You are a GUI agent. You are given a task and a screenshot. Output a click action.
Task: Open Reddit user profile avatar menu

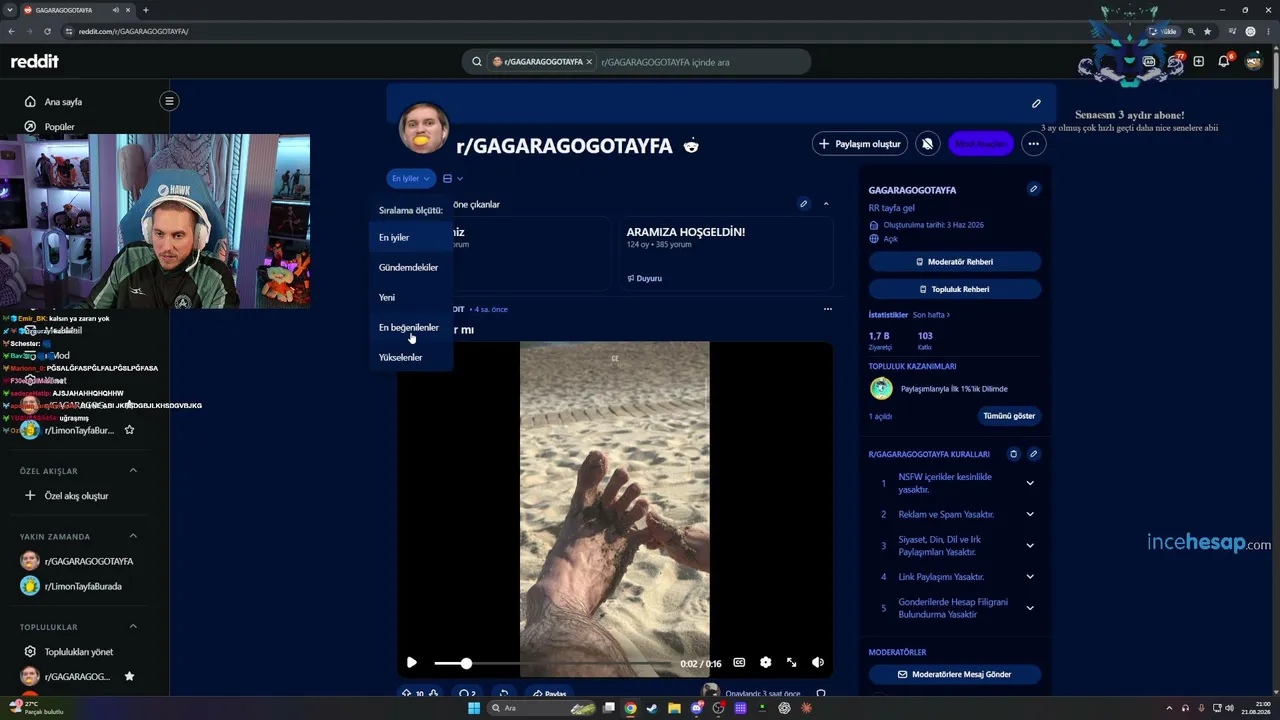click(x=1254, y=62)
